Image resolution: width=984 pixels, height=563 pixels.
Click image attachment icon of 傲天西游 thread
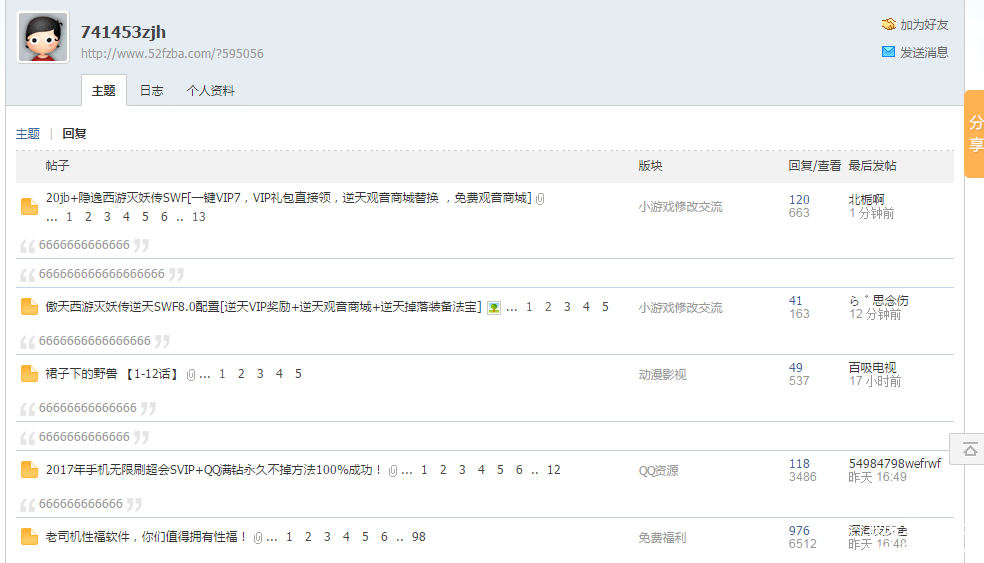click(x=494, y=308)
